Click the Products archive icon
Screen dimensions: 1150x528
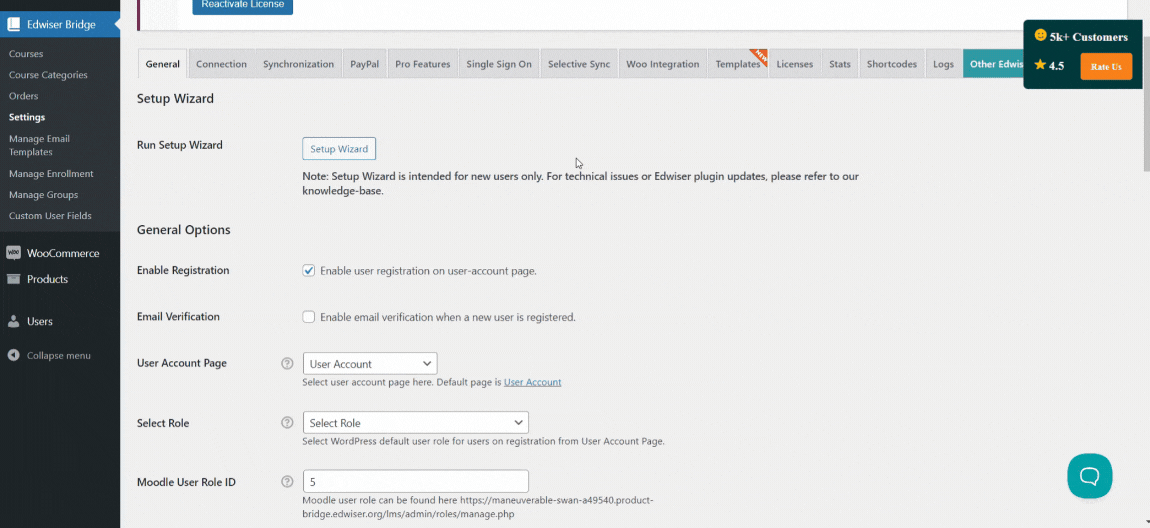click(14, 279)
